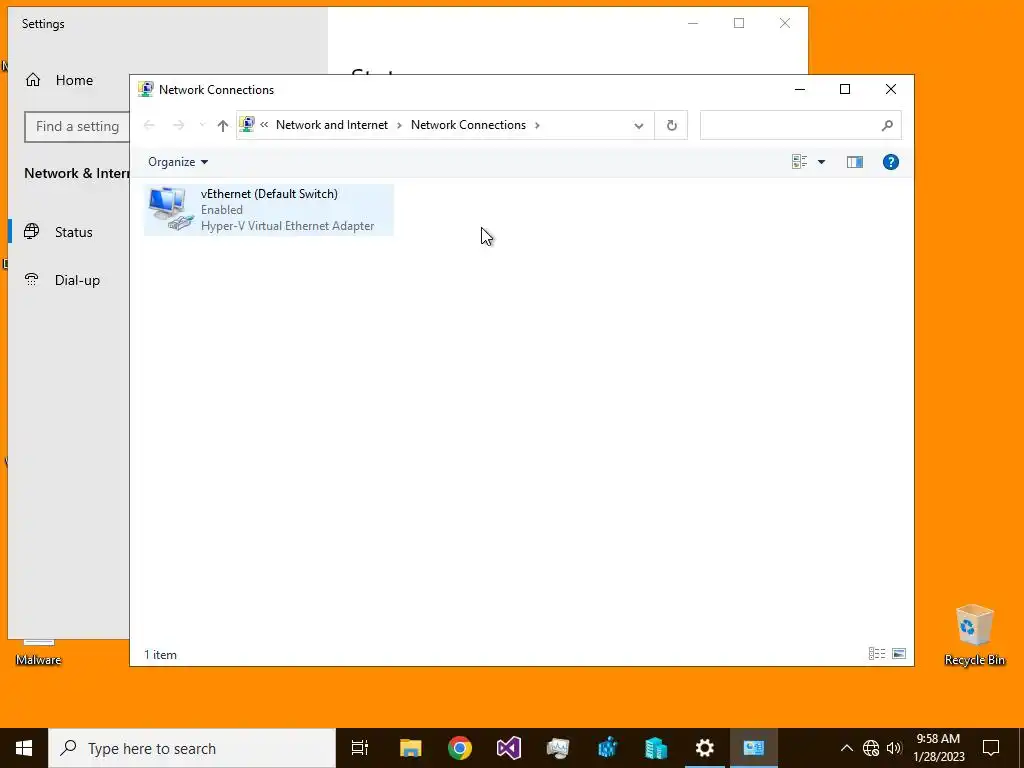Image resolution: width=1024 pixels, height=768 pixels.
Task: Switch to Settings from taskbar gear
Action: point(705,748)
